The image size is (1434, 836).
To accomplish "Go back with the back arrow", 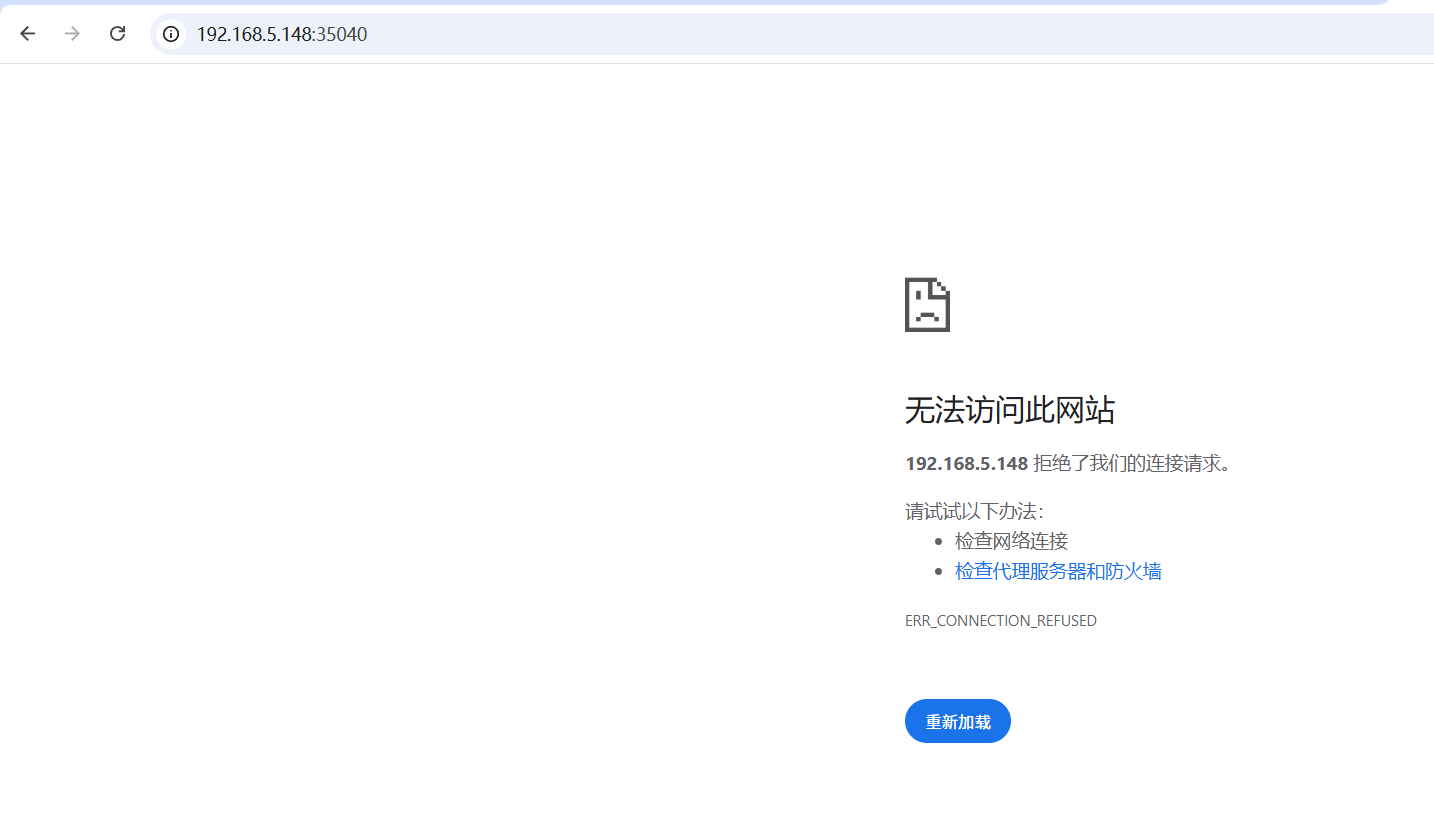I will pyautogui.click(x=28, y=34).
